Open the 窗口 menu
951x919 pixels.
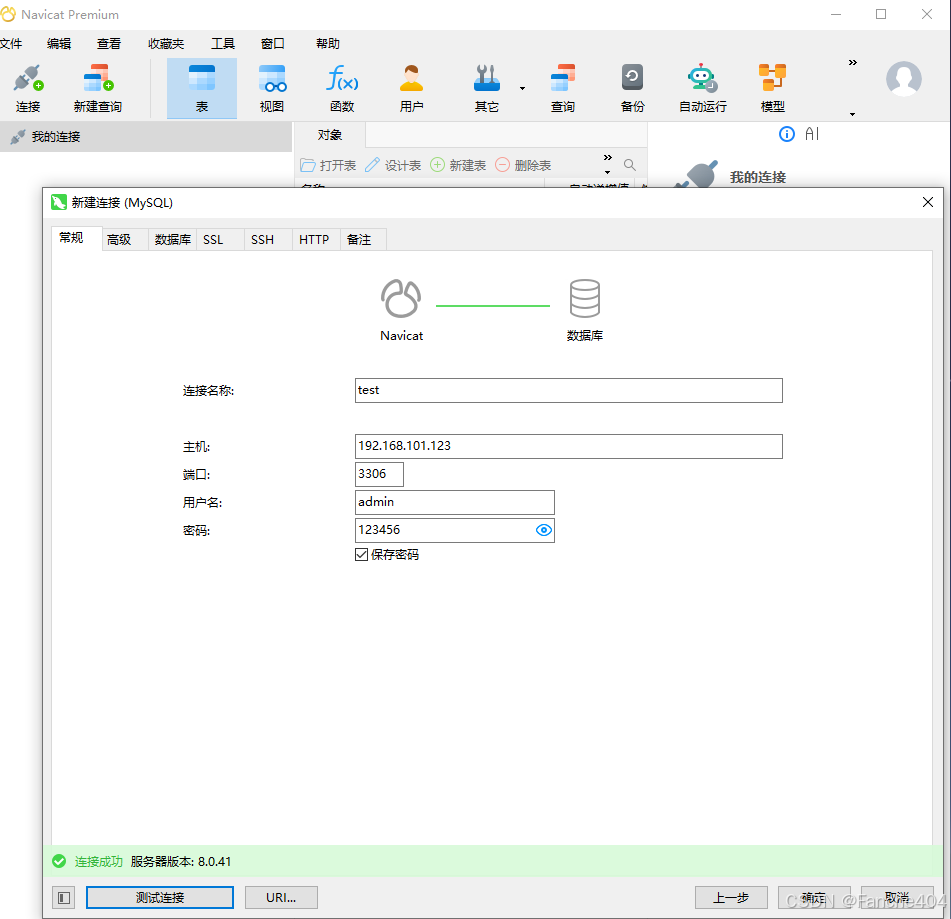(272, 44)
